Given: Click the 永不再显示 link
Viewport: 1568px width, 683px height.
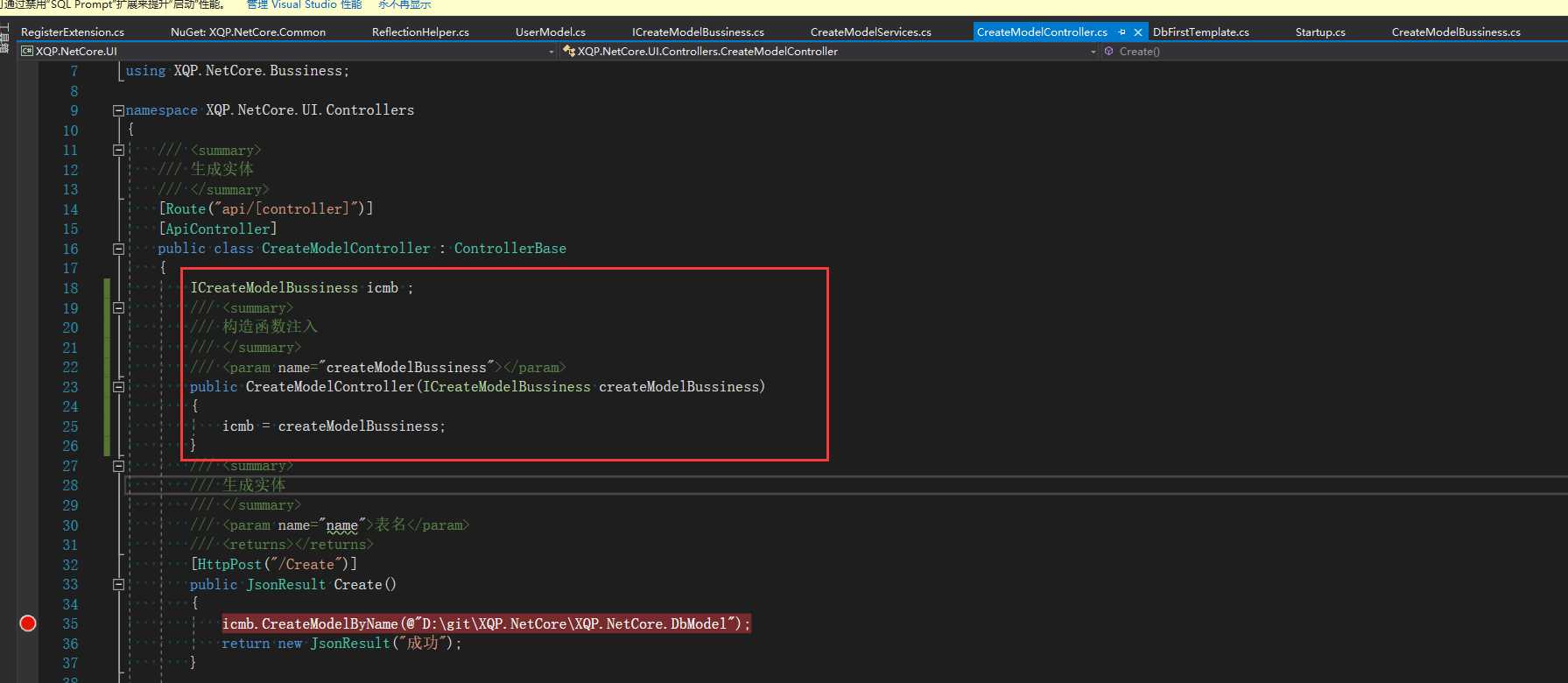Looking at the screenshot, I should [404, 5].
